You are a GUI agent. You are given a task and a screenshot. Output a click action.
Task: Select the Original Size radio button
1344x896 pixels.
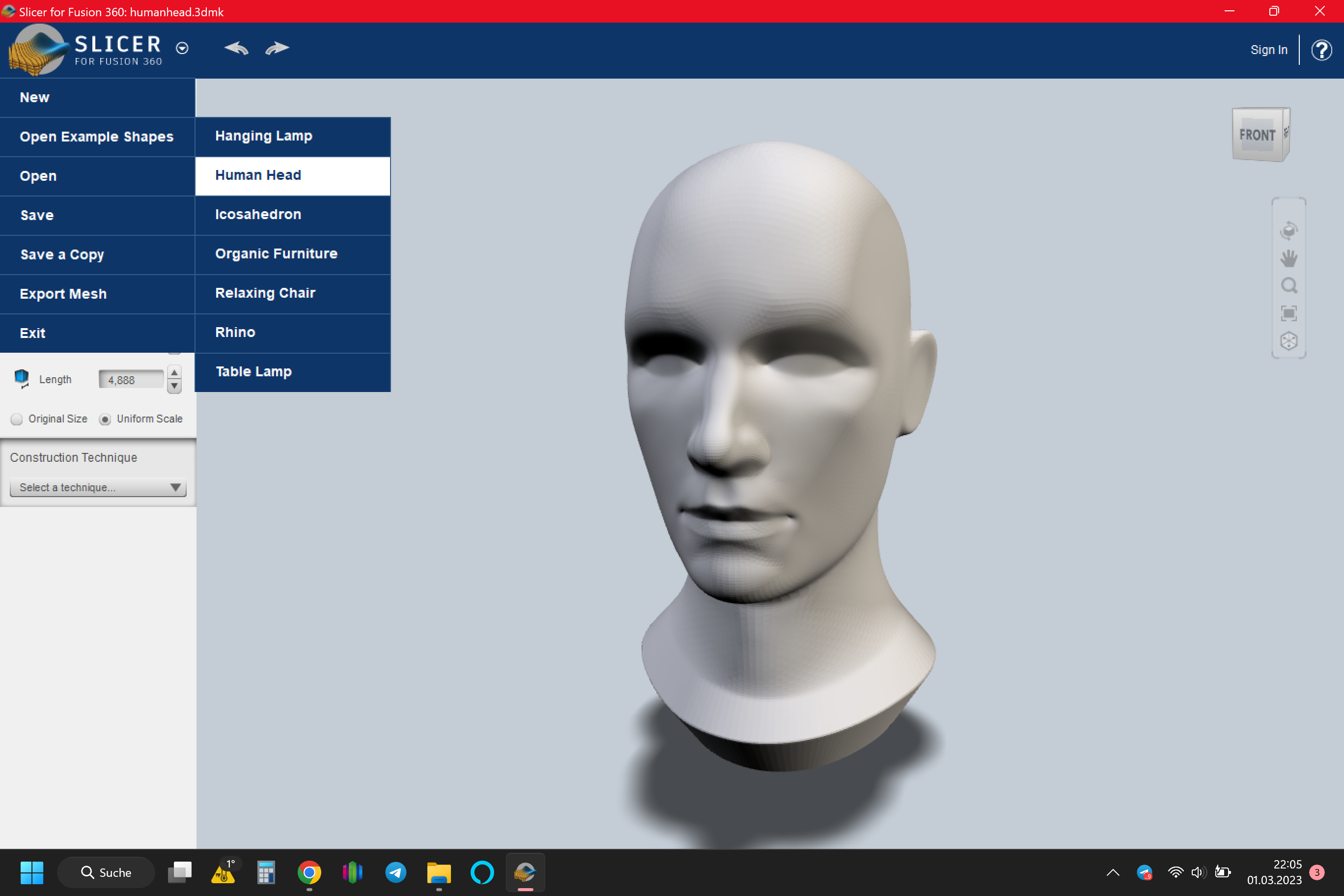point(17,420)
